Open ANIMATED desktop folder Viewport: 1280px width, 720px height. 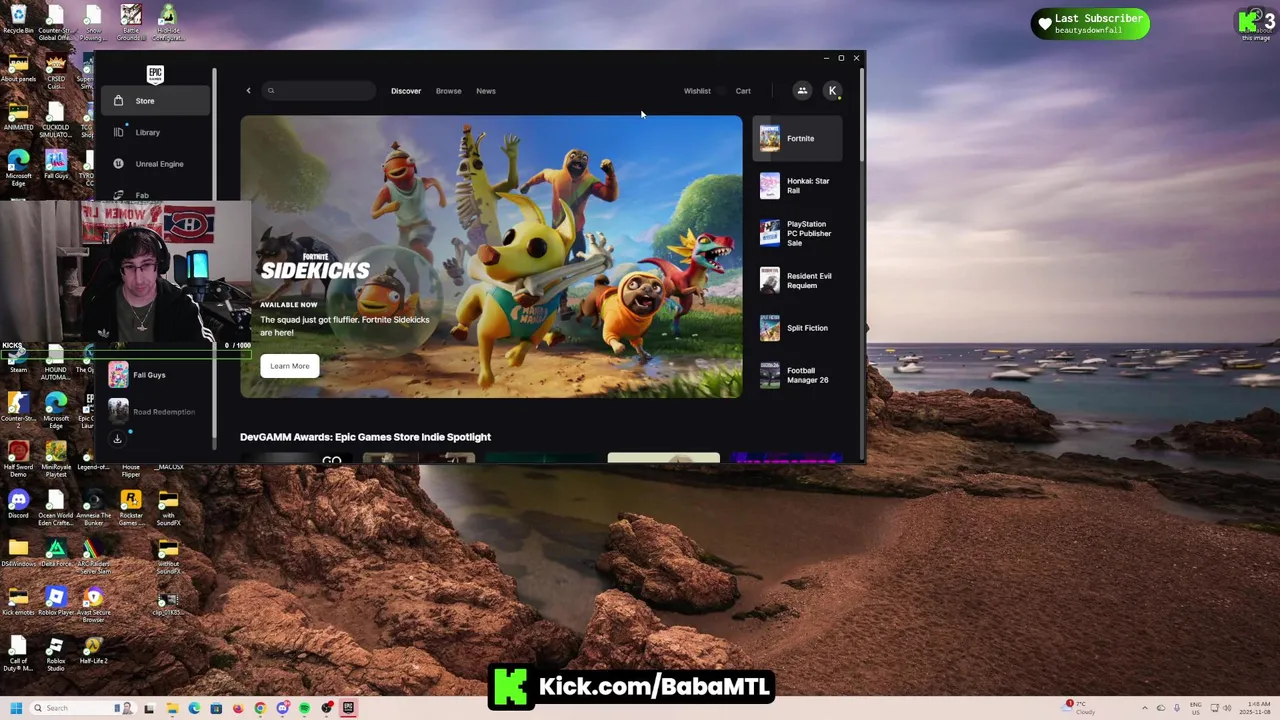click(18, 116)
